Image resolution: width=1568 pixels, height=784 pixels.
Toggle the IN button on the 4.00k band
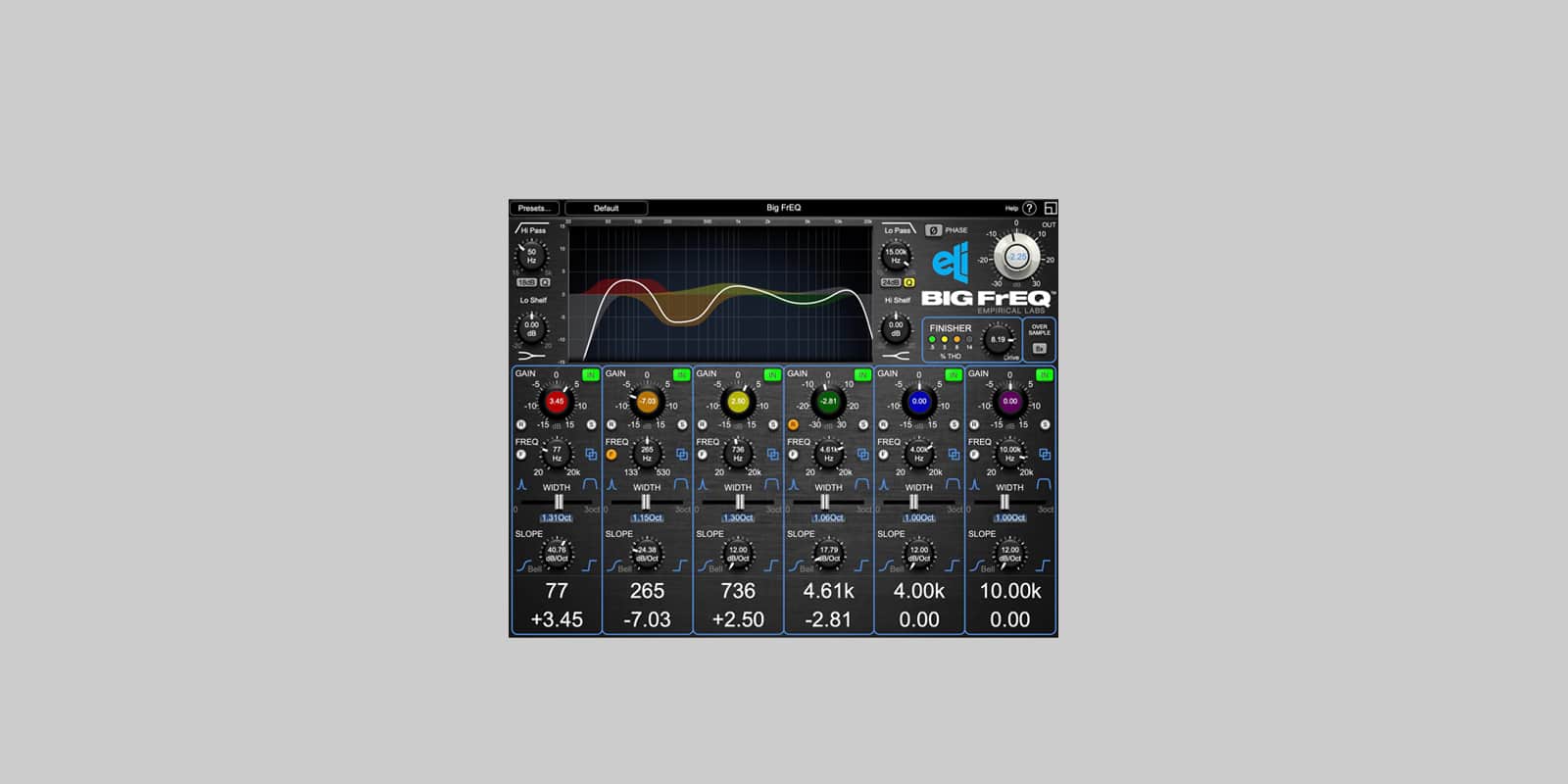(953, 374)
